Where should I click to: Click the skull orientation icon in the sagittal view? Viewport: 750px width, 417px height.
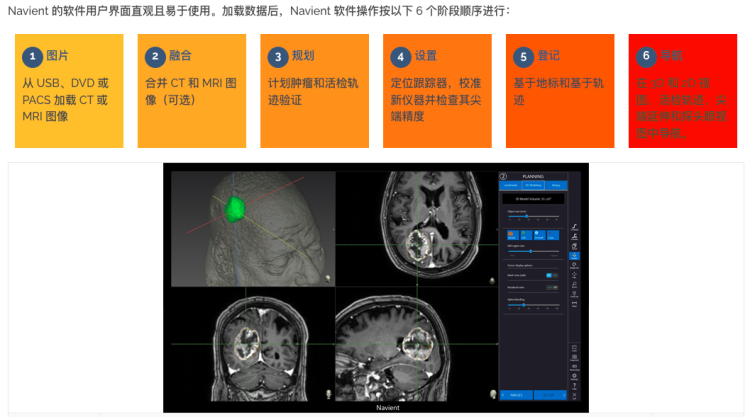[493, 394]
